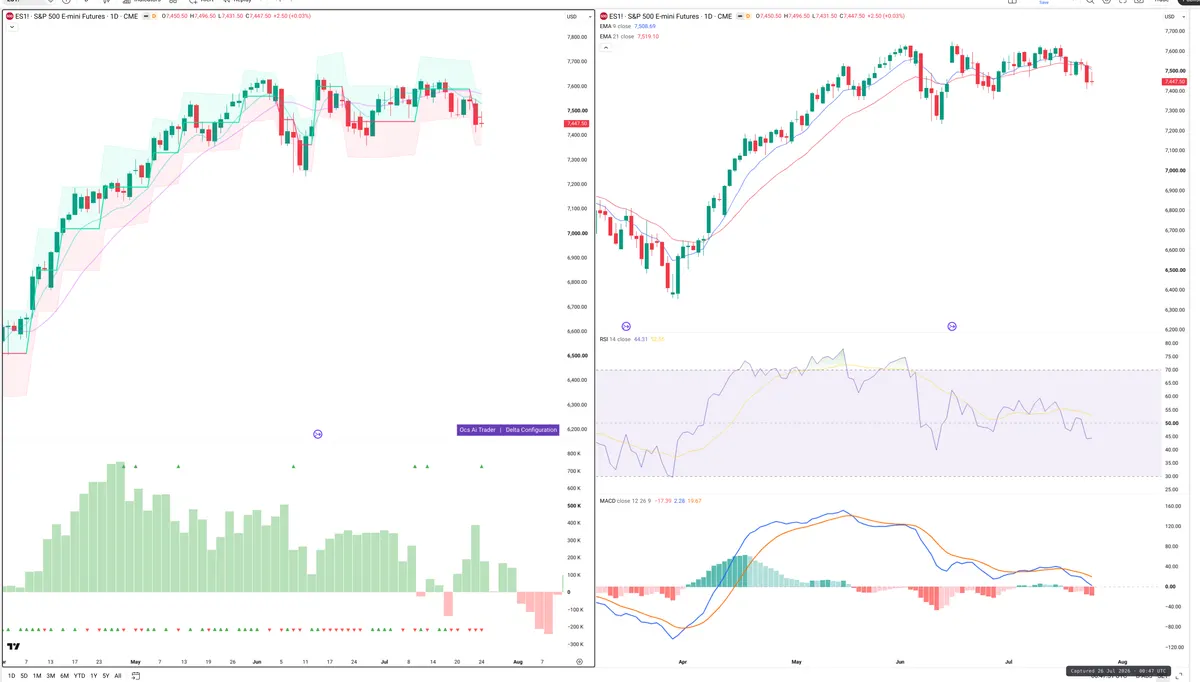The height and width of the screenshot is (682, 1200).
Task: Click the EMA 21 close legend
Action: pyautogui.click(x=616, y=37)
